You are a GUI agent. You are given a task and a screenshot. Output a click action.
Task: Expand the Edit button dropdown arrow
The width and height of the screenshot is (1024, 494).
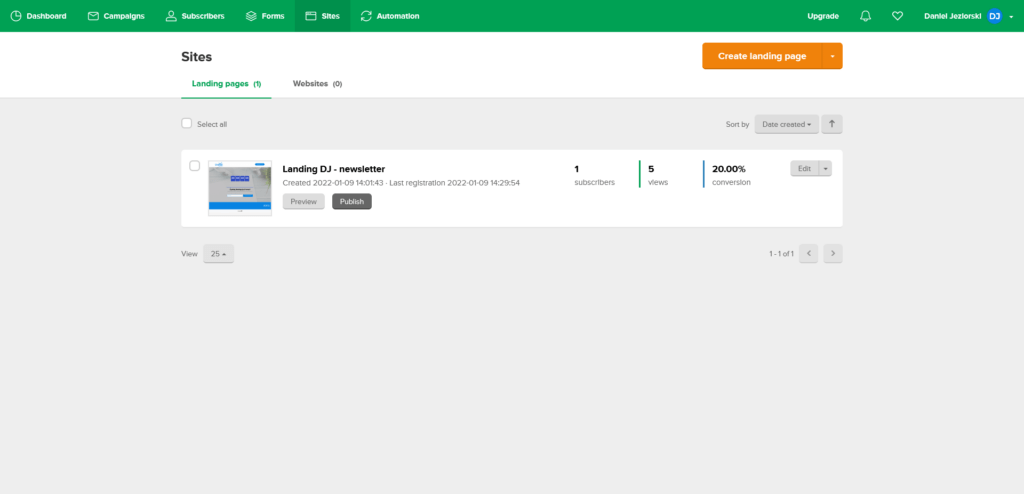[825, 169]
